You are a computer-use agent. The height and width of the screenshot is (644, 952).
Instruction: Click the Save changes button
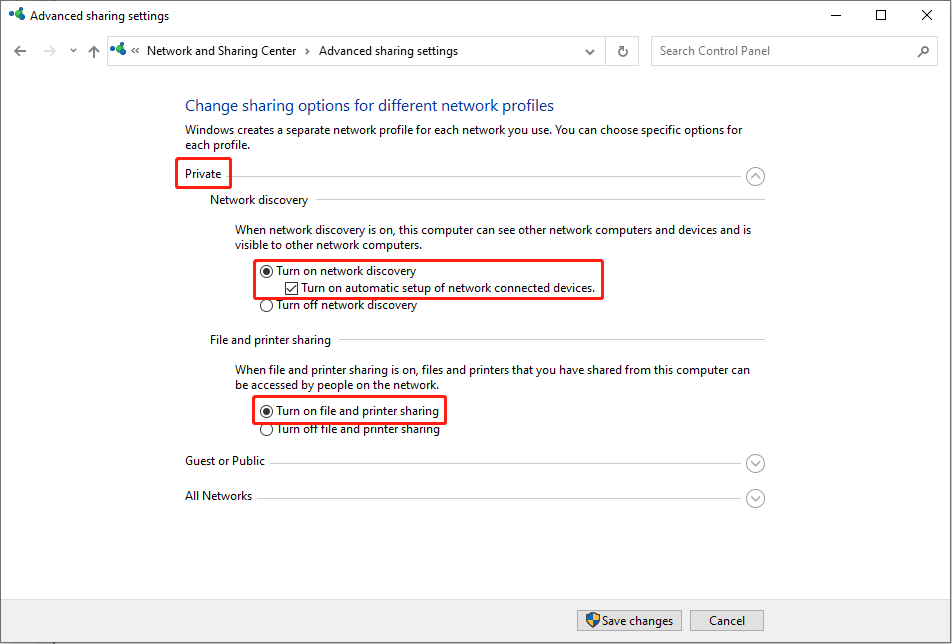630,620
